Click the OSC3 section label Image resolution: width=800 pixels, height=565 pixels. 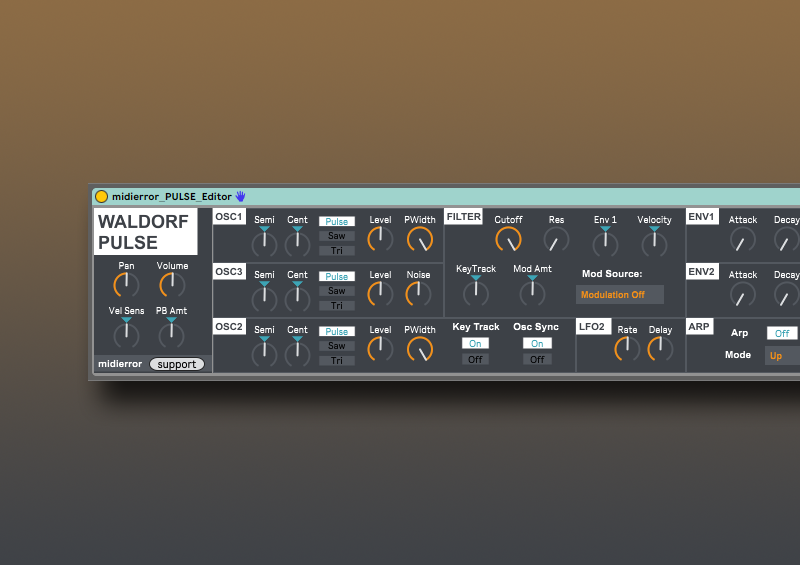coord(229,271)
